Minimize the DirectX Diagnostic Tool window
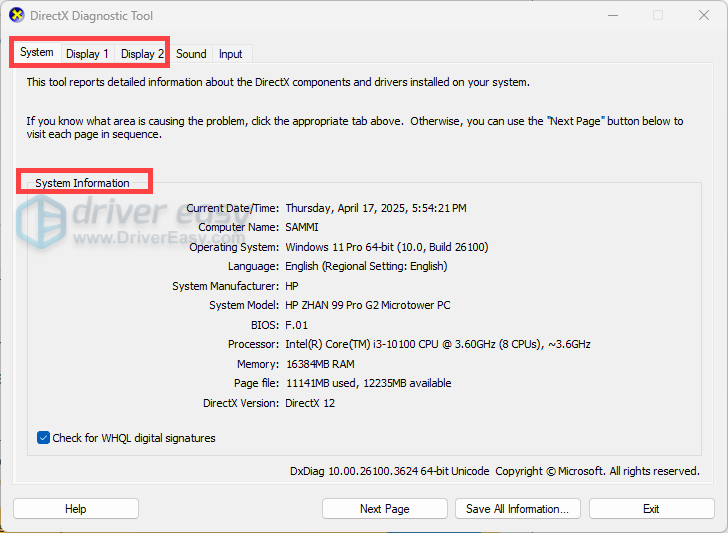 click(611, 16)
